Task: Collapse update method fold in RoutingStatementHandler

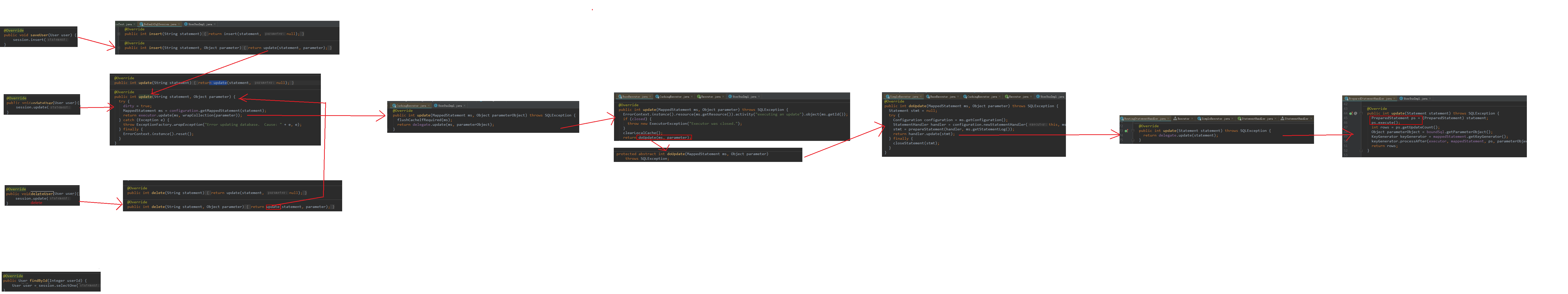Action: point(1133,131)
